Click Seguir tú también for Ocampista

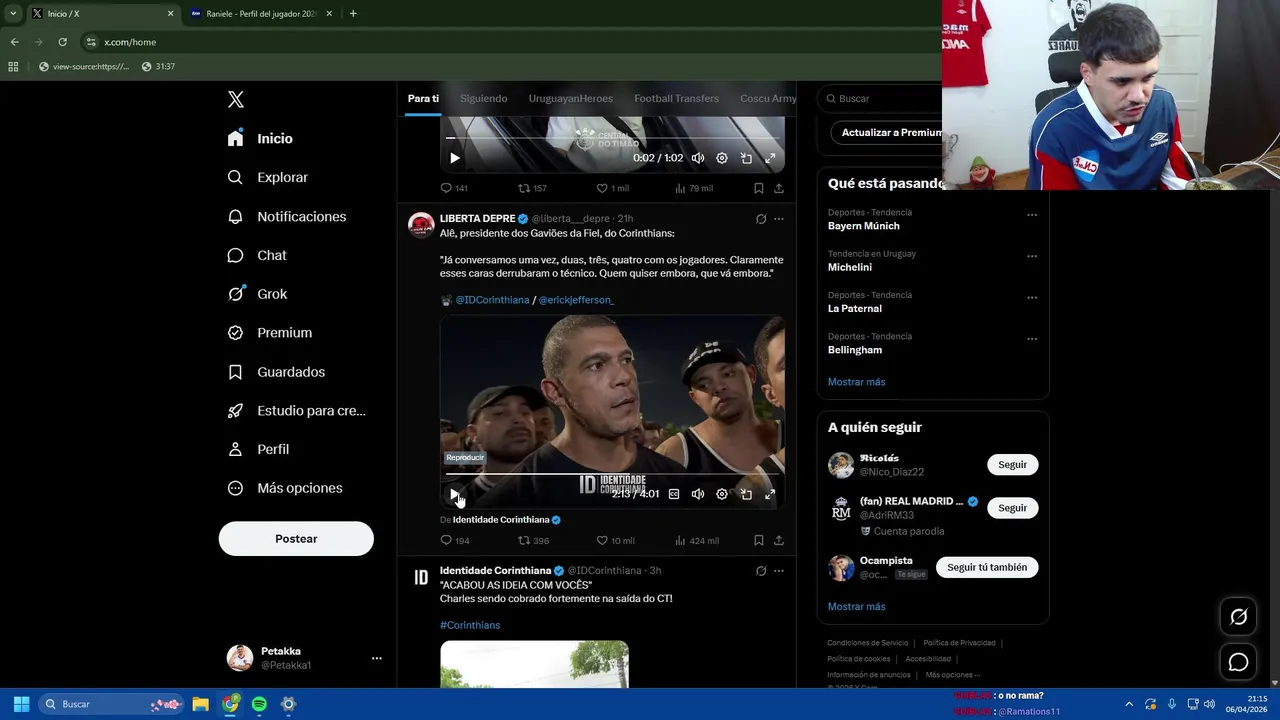point(987,568)
